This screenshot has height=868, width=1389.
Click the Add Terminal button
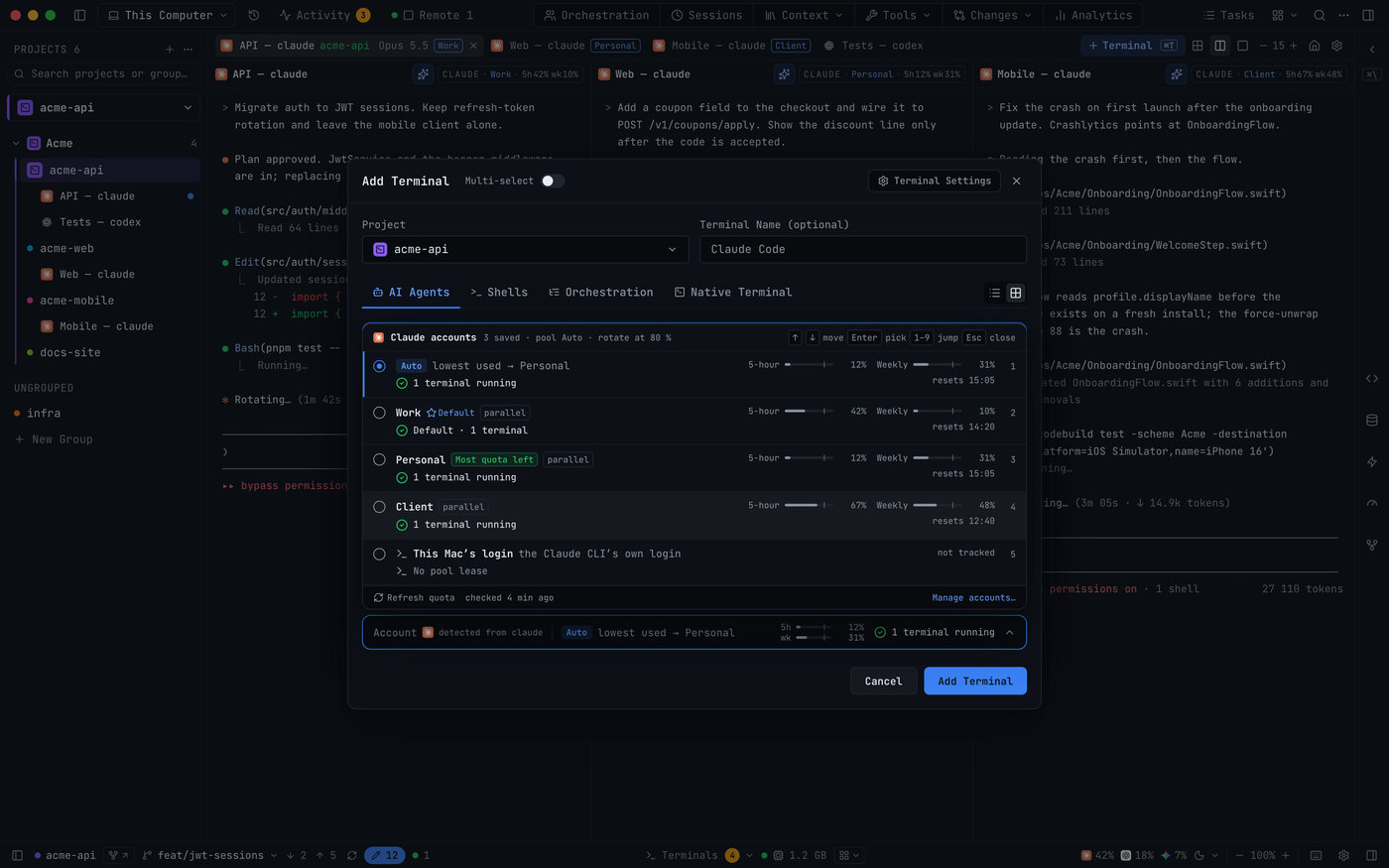[975, 682]
